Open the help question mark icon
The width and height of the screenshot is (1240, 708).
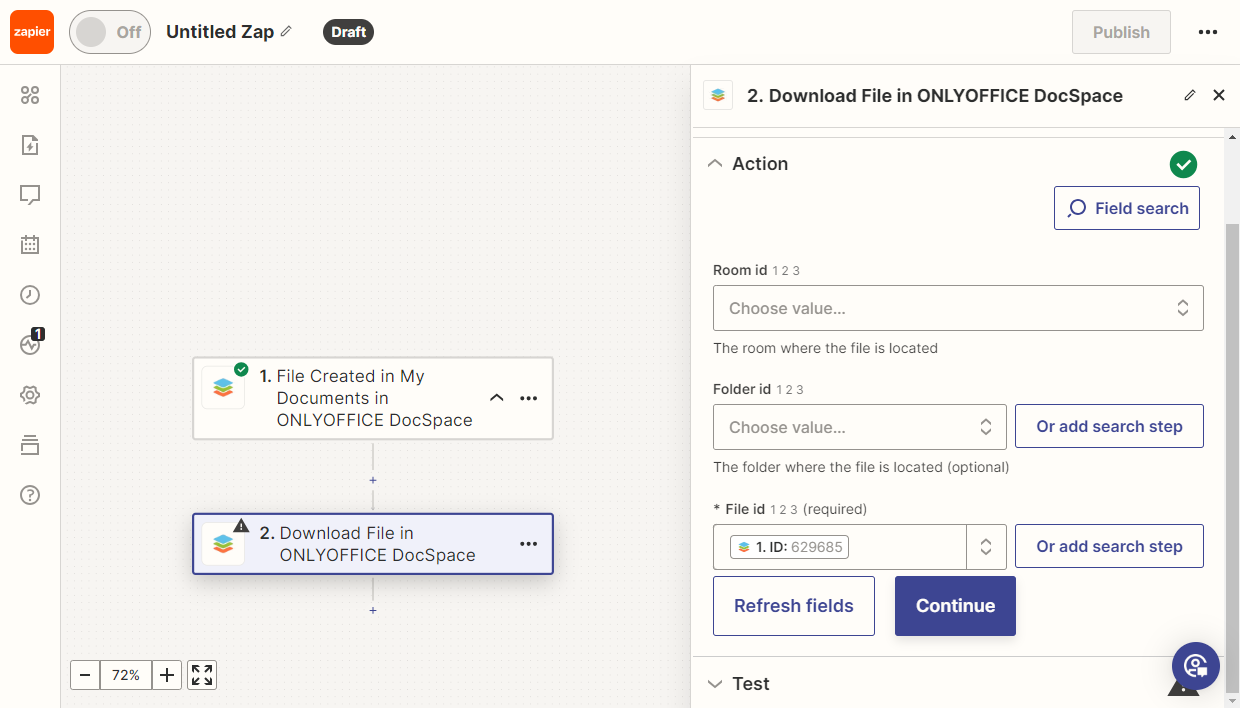click(30, 495)
